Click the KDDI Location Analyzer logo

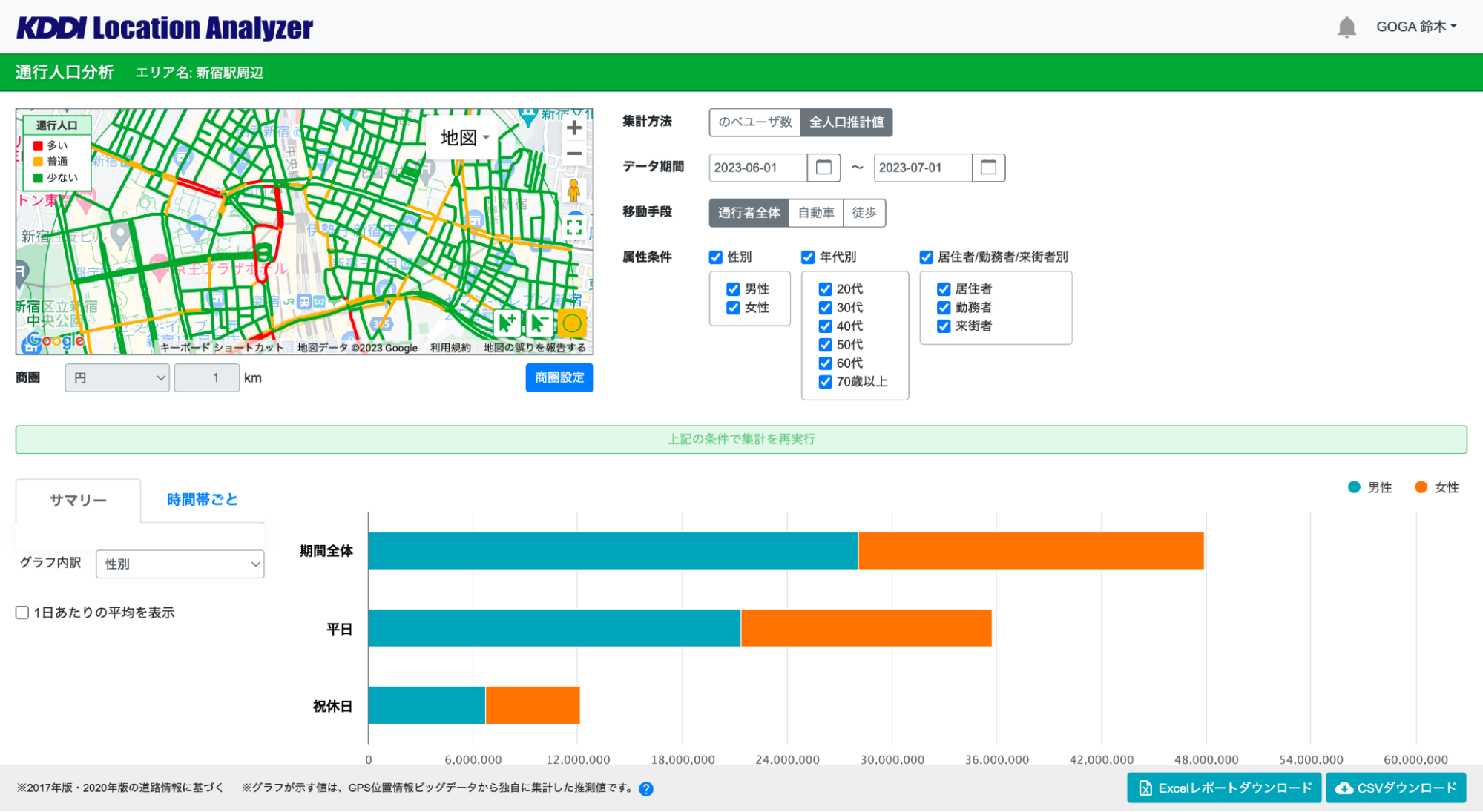point(165,27)
